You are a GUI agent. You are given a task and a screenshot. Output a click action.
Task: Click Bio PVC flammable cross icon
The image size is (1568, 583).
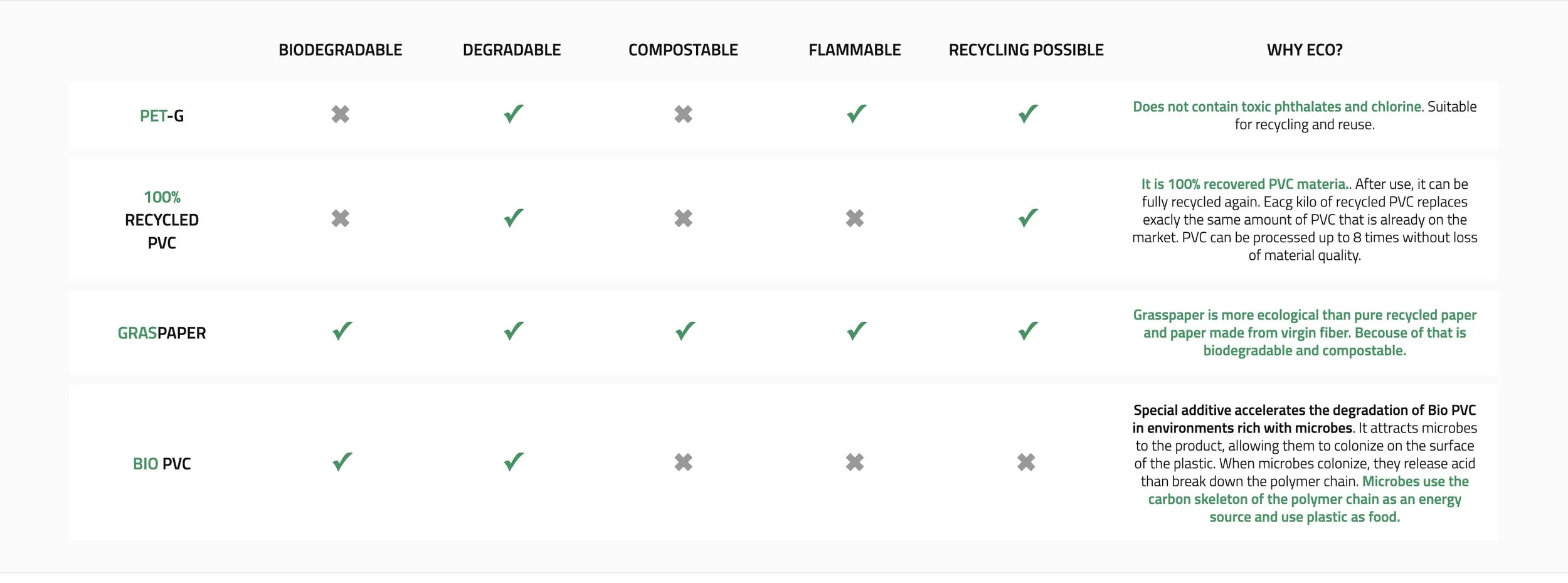coord(855,463)
